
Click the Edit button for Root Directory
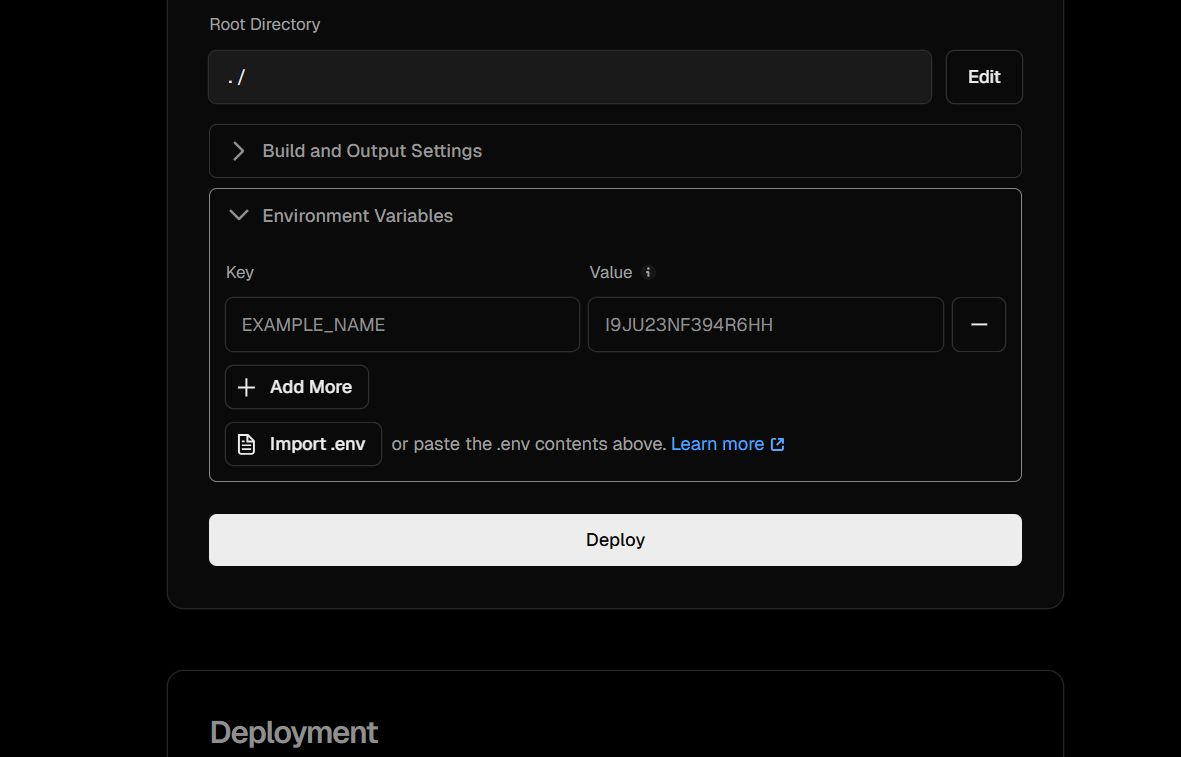pyautogui.click(x=984, y=77)
